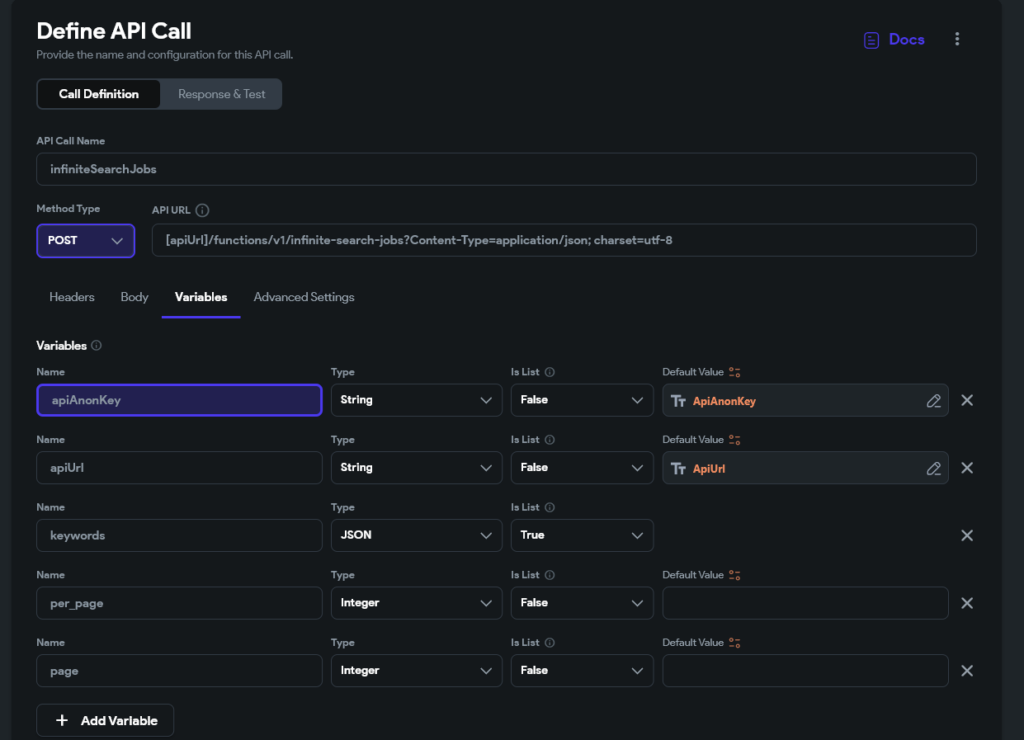Click the edit pencil for ApiUrl default value

[x=933, y=468]
